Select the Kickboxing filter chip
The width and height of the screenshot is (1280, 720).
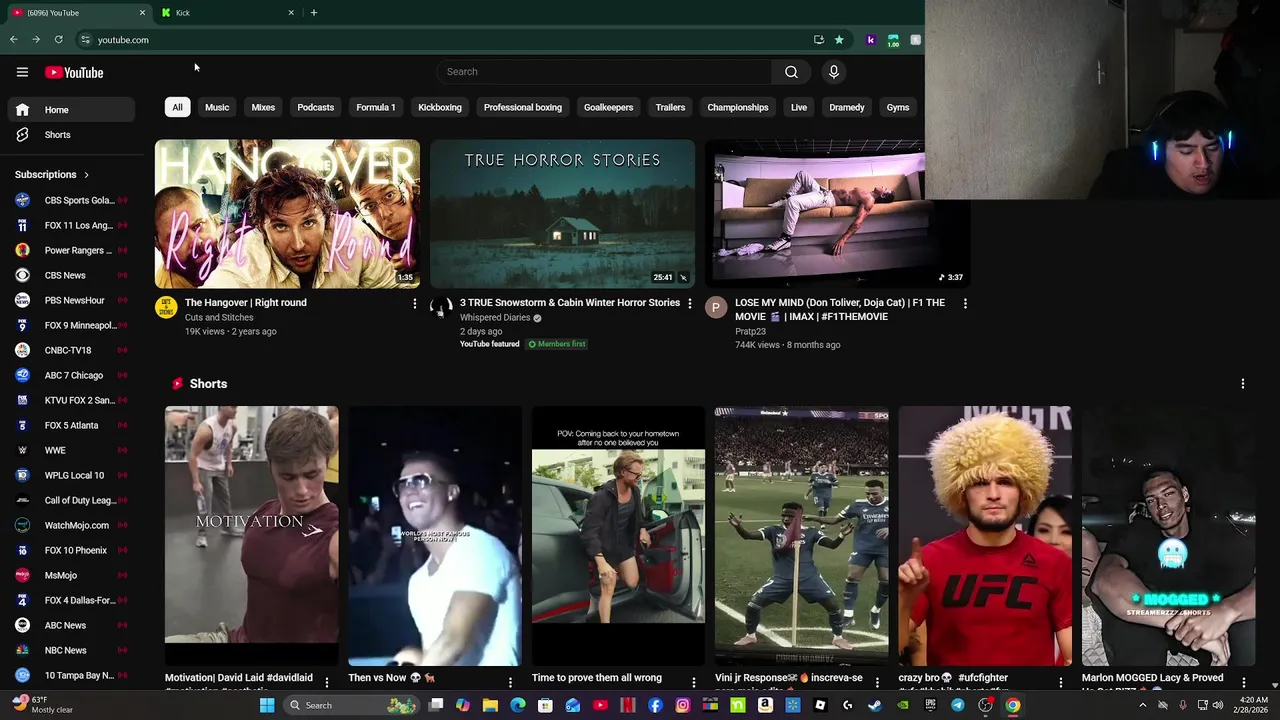tap(440, 107)
